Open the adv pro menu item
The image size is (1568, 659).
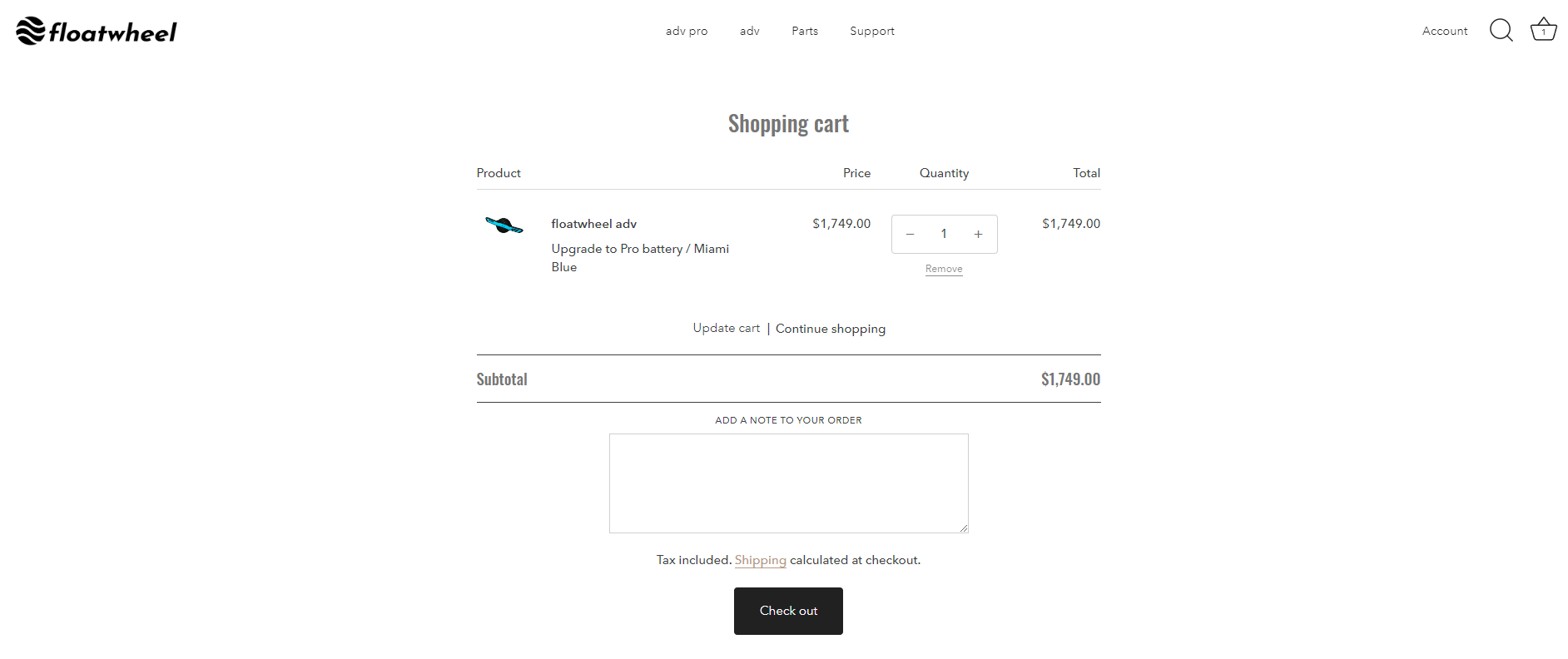(x=687, y=32)
